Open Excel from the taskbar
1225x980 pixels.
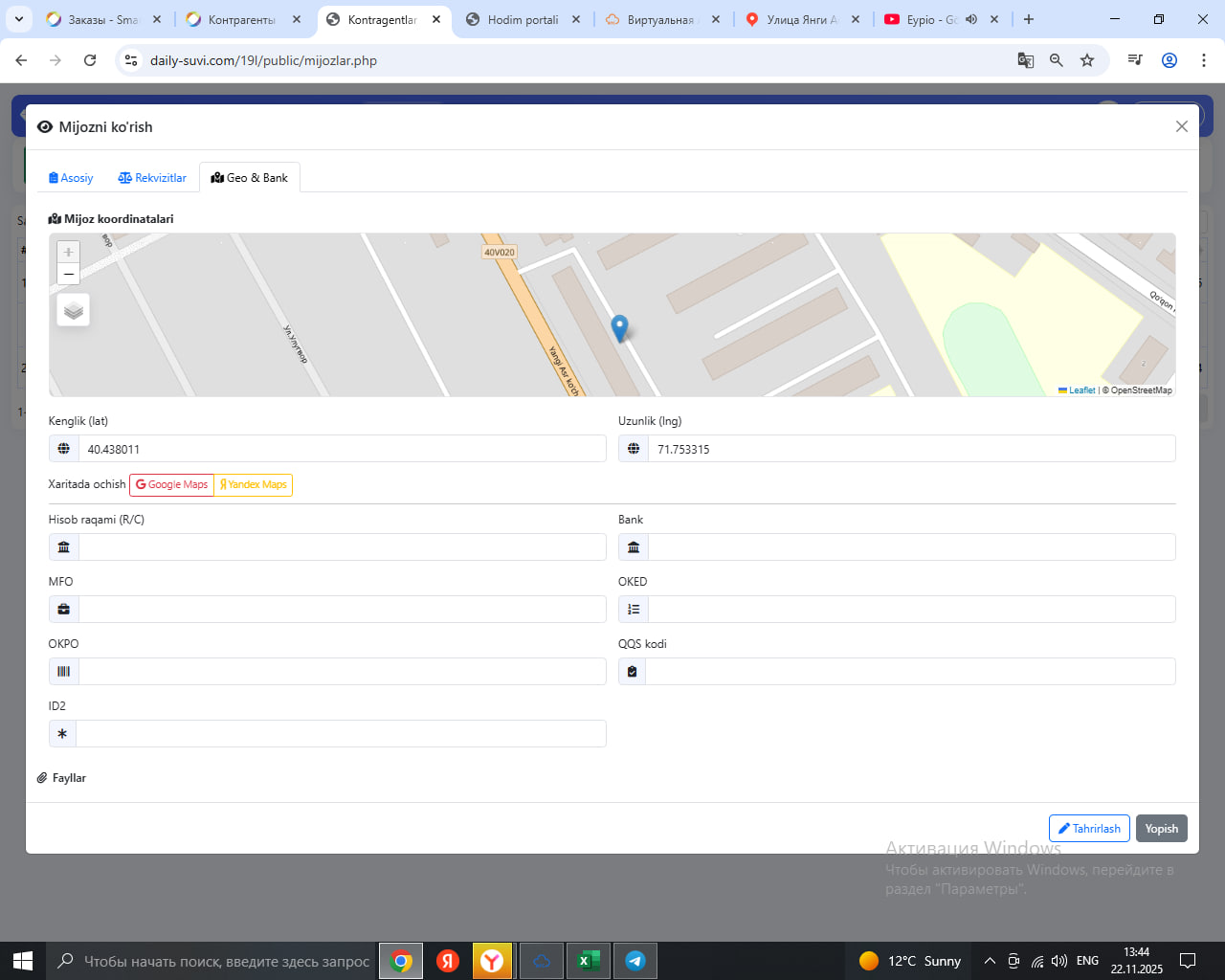588,961
